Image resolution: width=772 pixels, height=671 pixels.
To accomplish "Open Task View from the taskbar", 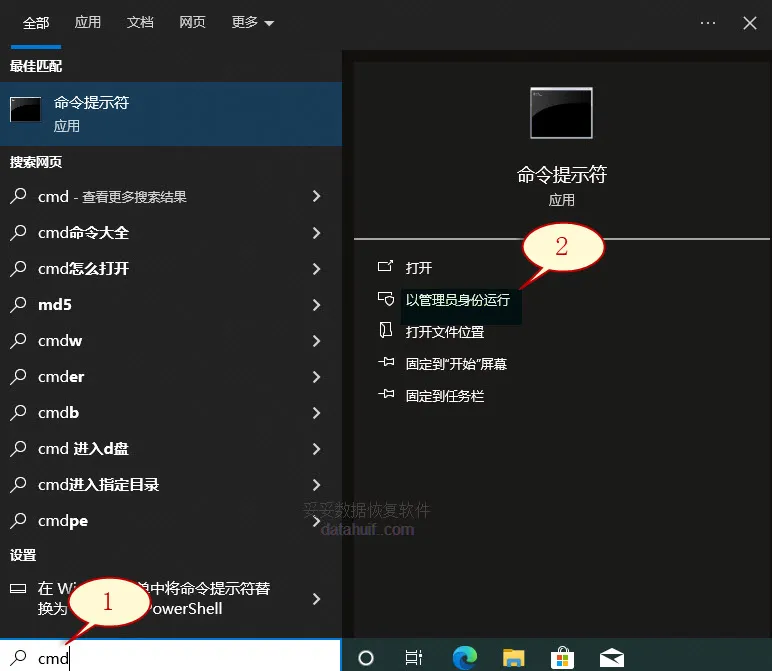I will [x=414, y=657].
